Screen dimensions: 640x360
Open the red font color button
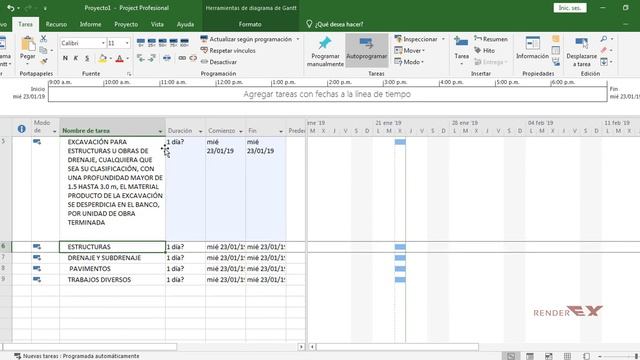(120, 59)
